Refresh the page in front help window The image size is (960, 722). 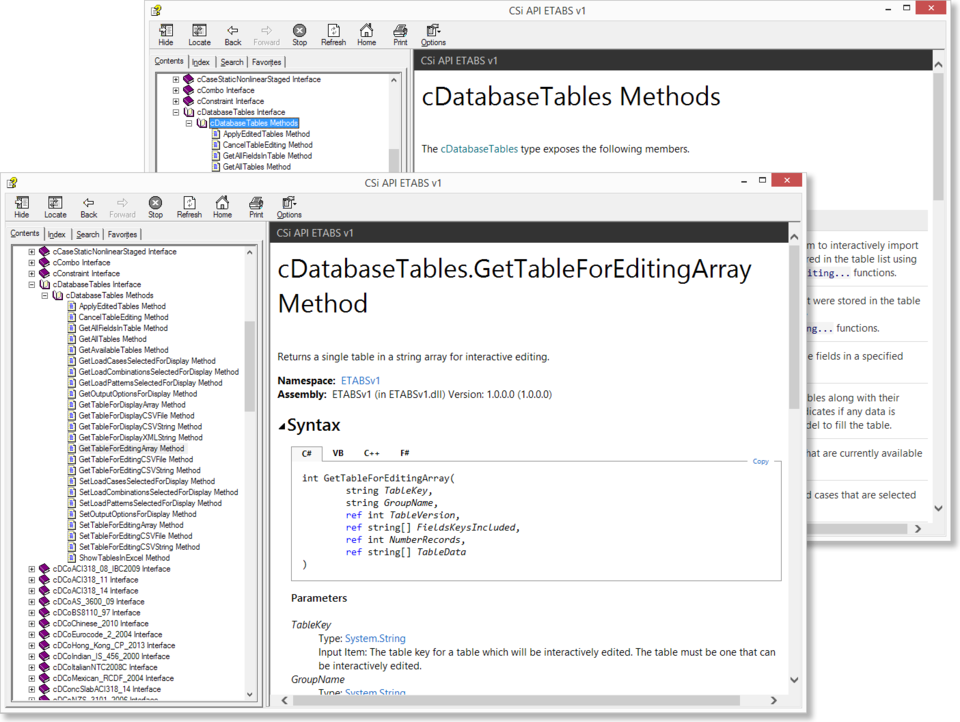[189, 207]
